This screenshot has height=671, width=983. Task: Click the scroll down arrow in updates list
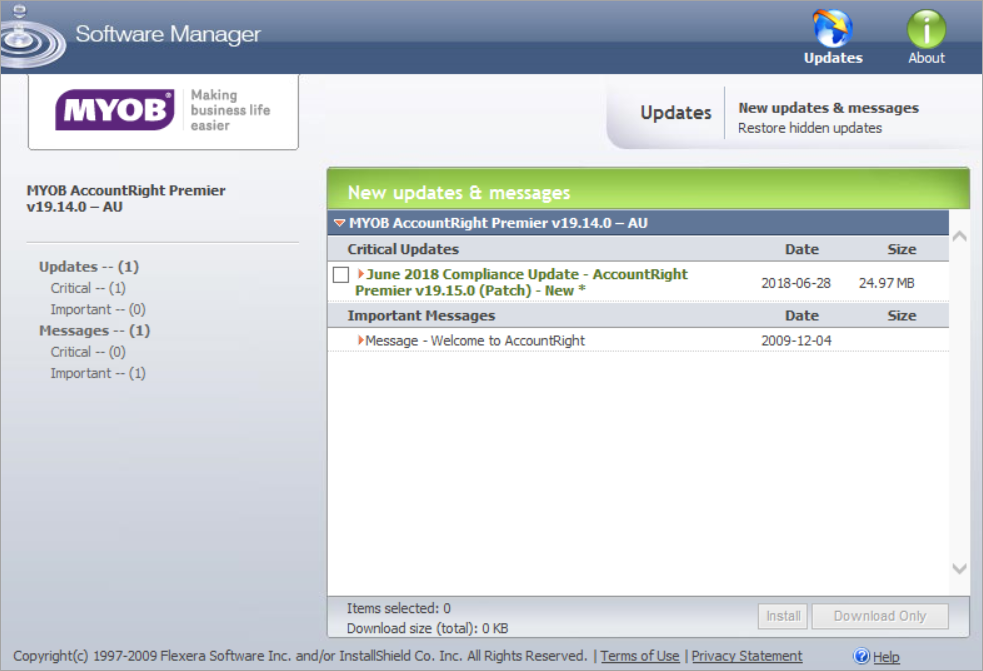click(959, 568)
